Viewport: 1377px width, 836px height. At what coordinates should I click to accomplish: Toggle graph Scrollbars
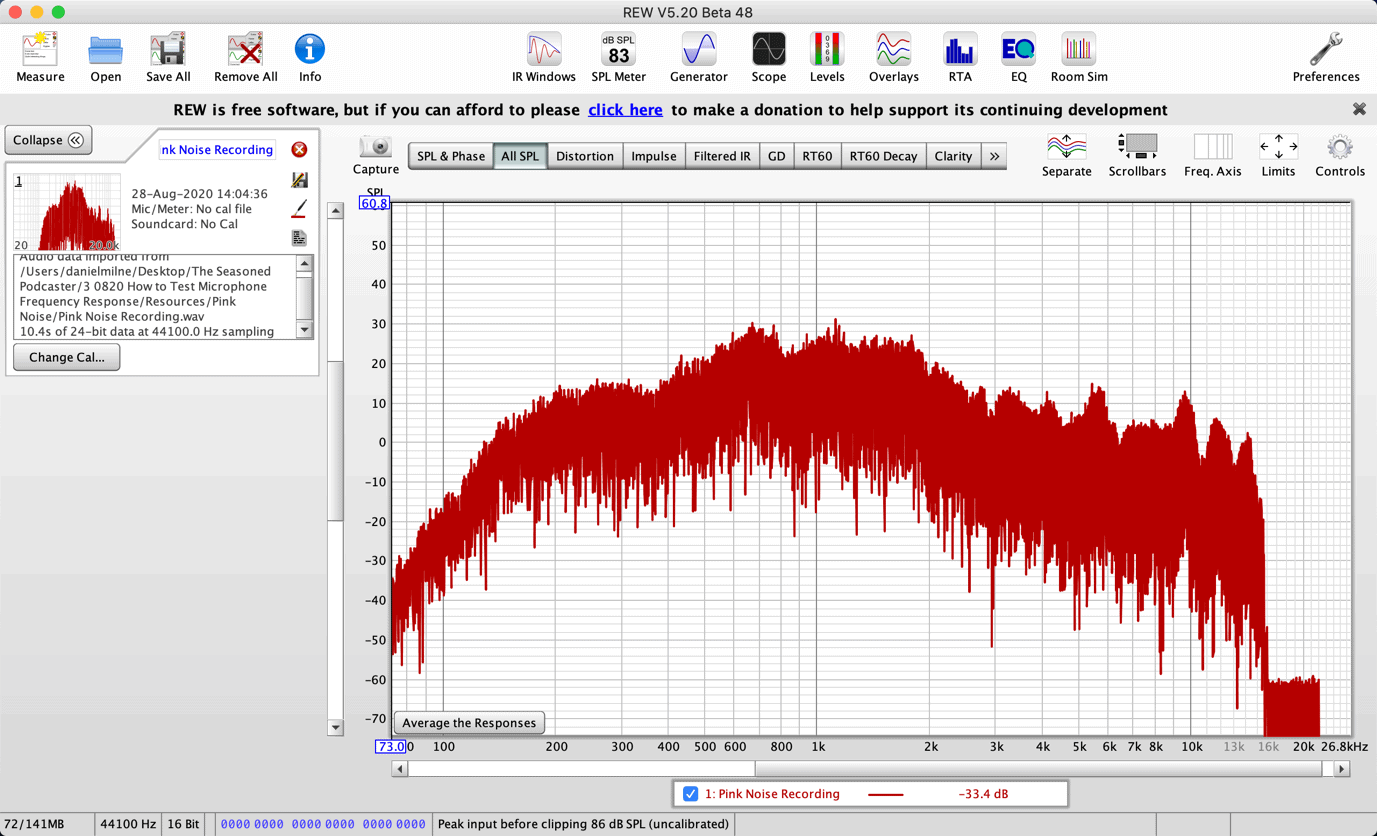1137,156
